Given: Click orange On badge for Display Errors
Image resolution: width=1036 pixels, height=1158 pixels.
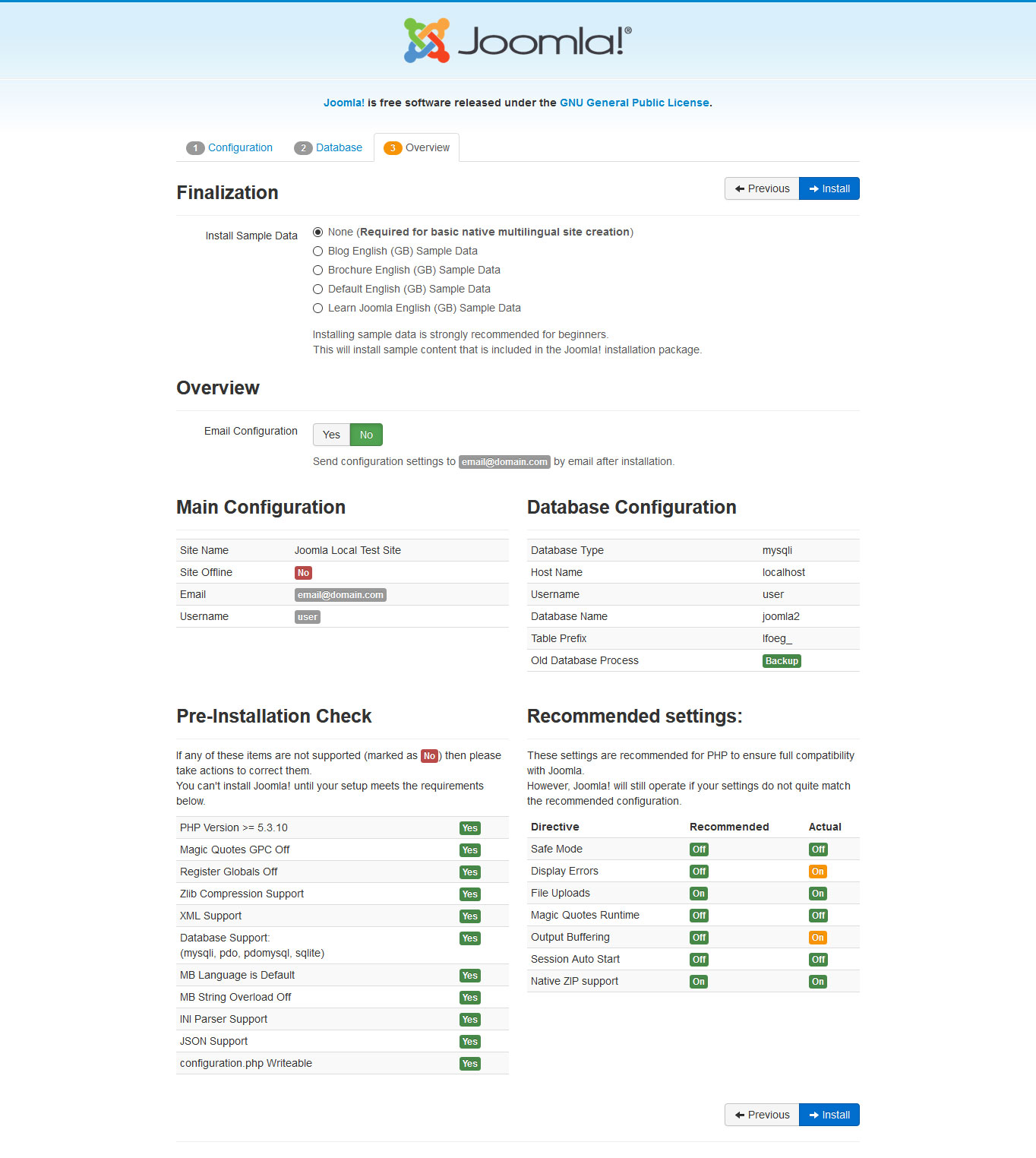Looking at the screenshot, I should 817,872.
